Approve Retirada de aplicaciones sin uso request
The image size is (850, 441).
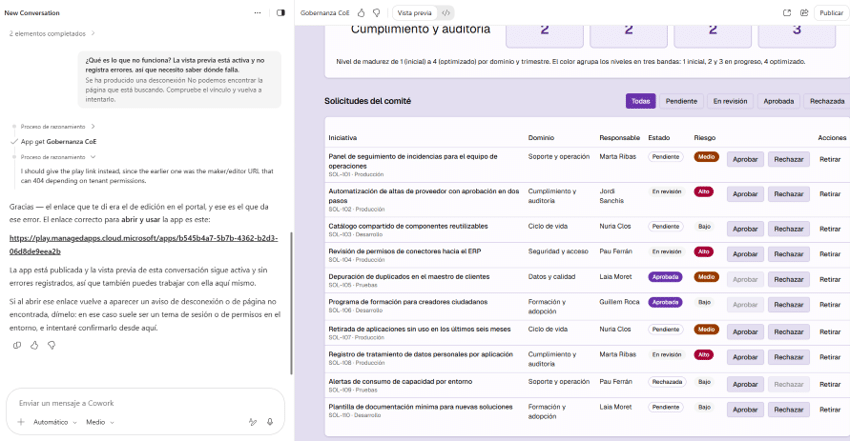[x=745, y=332]
